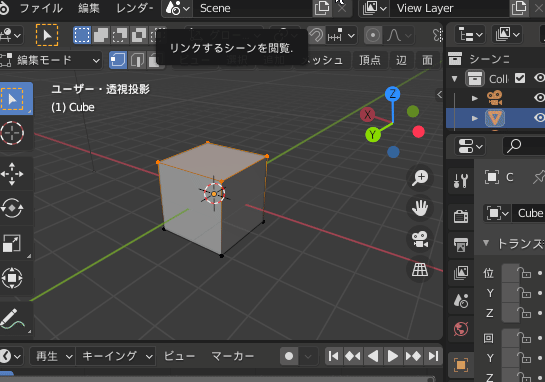Open the 再生 playback dropdown
The height and width of the screenshot is (382, 545).
(x=52, y=356)
